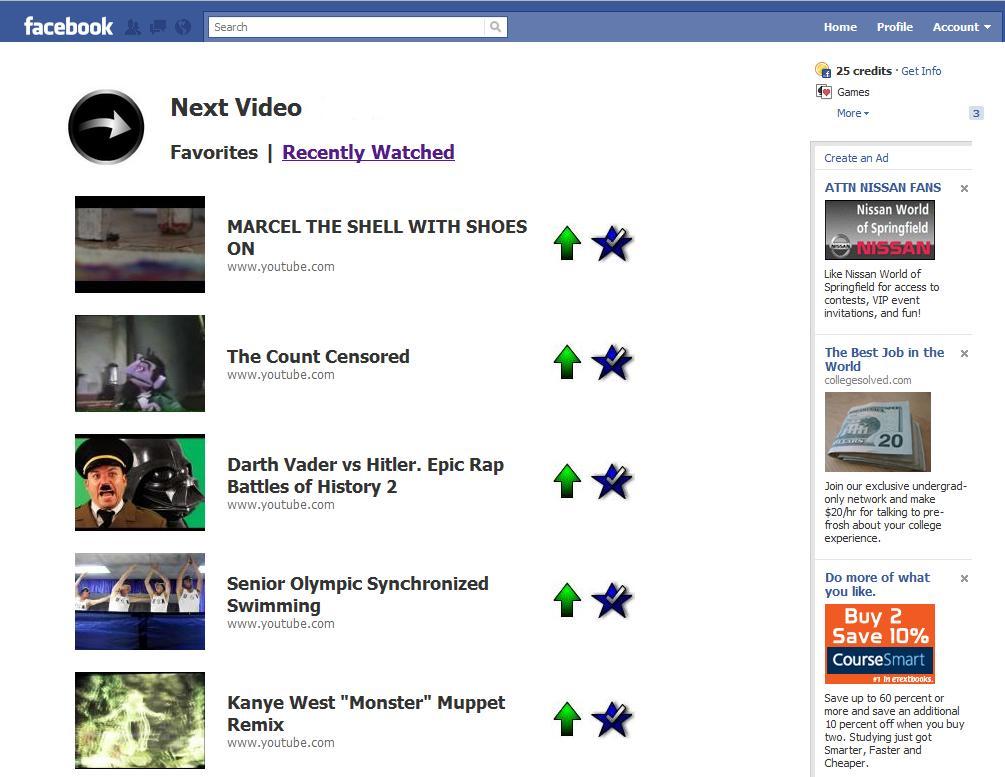Open the Profile menu item
Viewport: 1005px width, 777px height.
tap(895, 27)
